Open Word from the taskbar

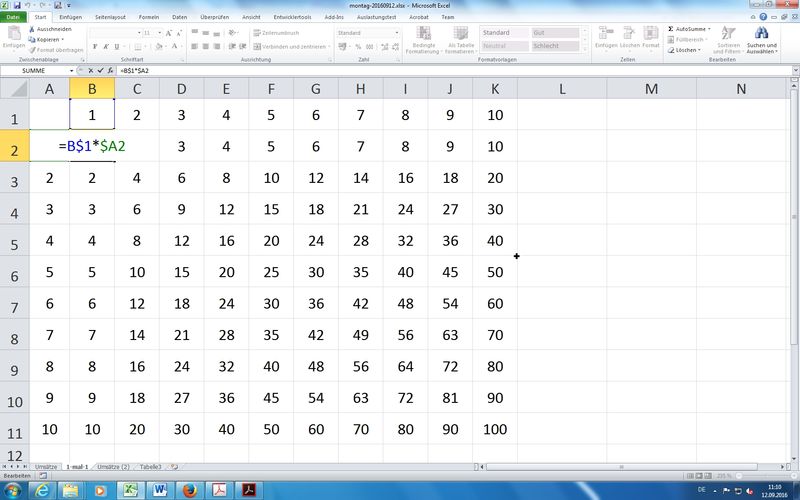160,490
